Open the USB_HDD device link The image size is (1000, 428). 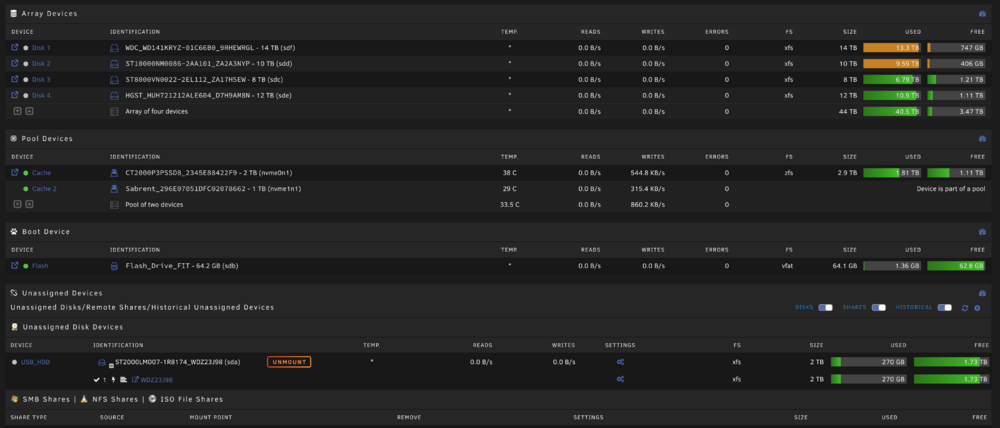35,362
